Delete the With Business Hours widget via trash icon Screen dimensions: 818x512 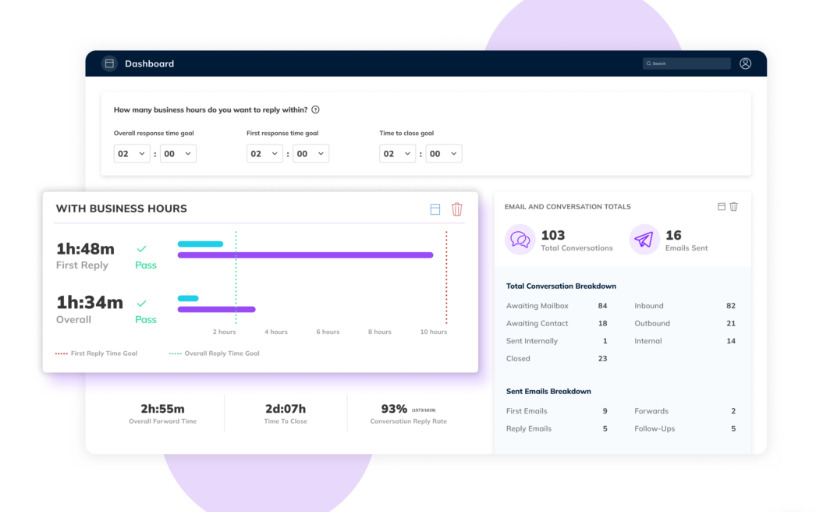tap(457, 209)
